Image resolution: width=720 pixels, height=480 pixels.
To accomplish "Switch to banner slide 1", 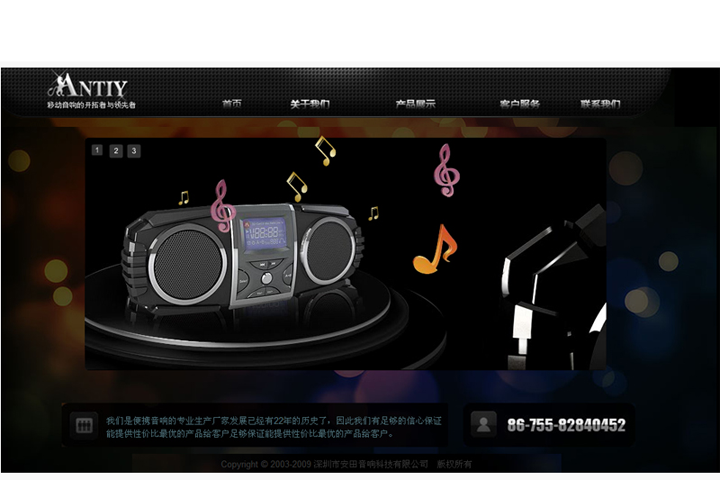I will coord(97,151).
